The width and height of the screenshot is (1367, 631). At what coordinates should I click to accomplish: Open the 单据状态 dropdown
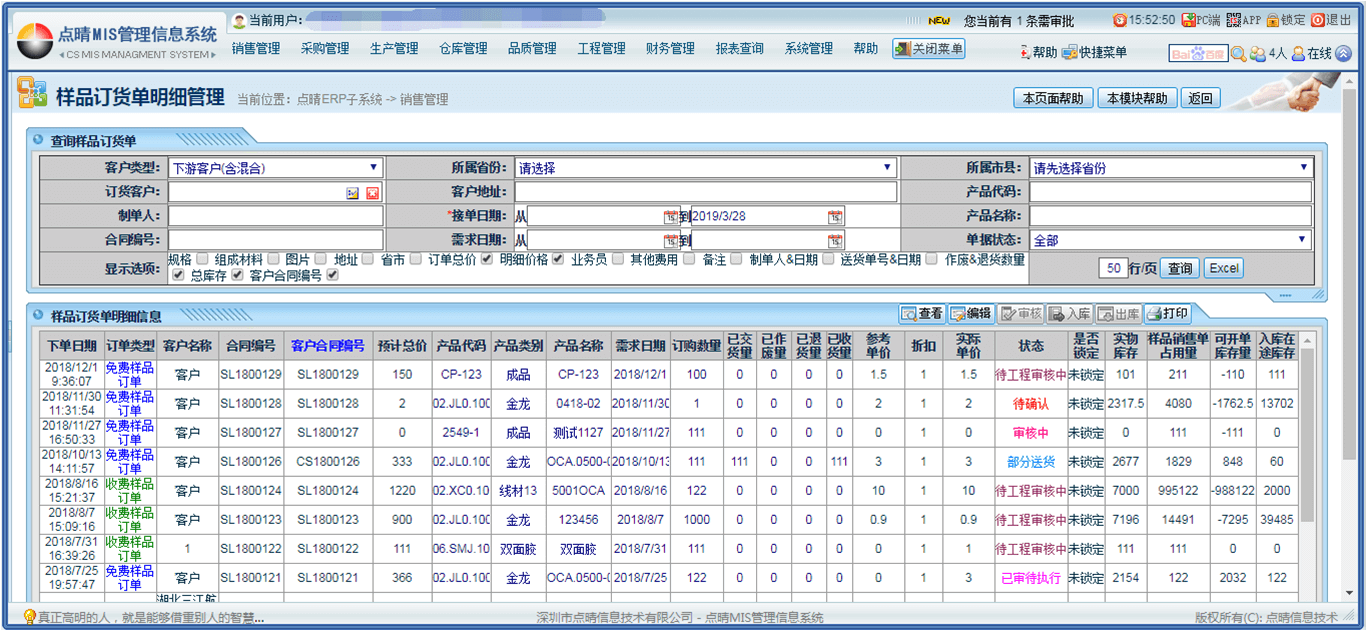[x=1170, y=241]
